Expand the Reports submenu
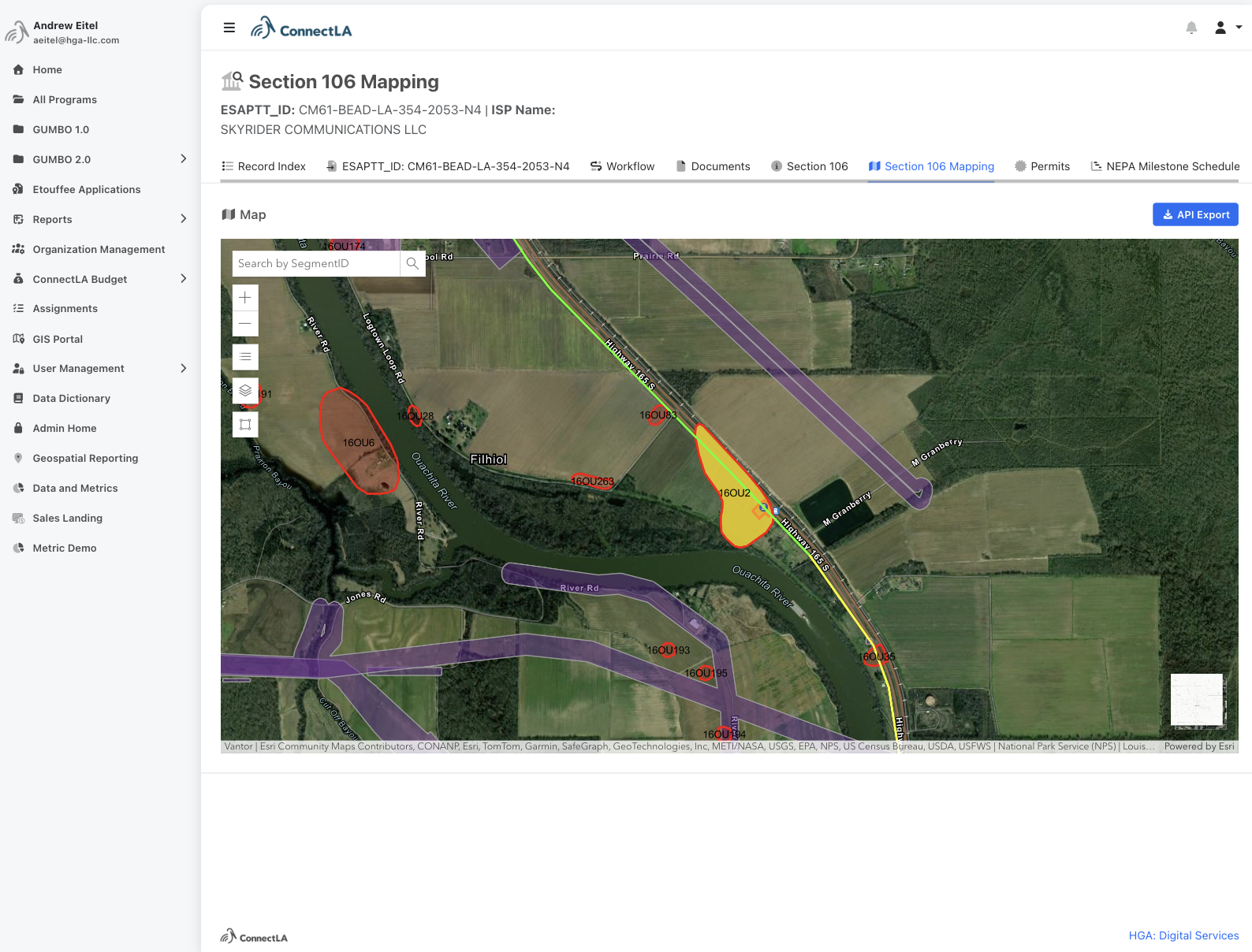 [x=184, y=219]
